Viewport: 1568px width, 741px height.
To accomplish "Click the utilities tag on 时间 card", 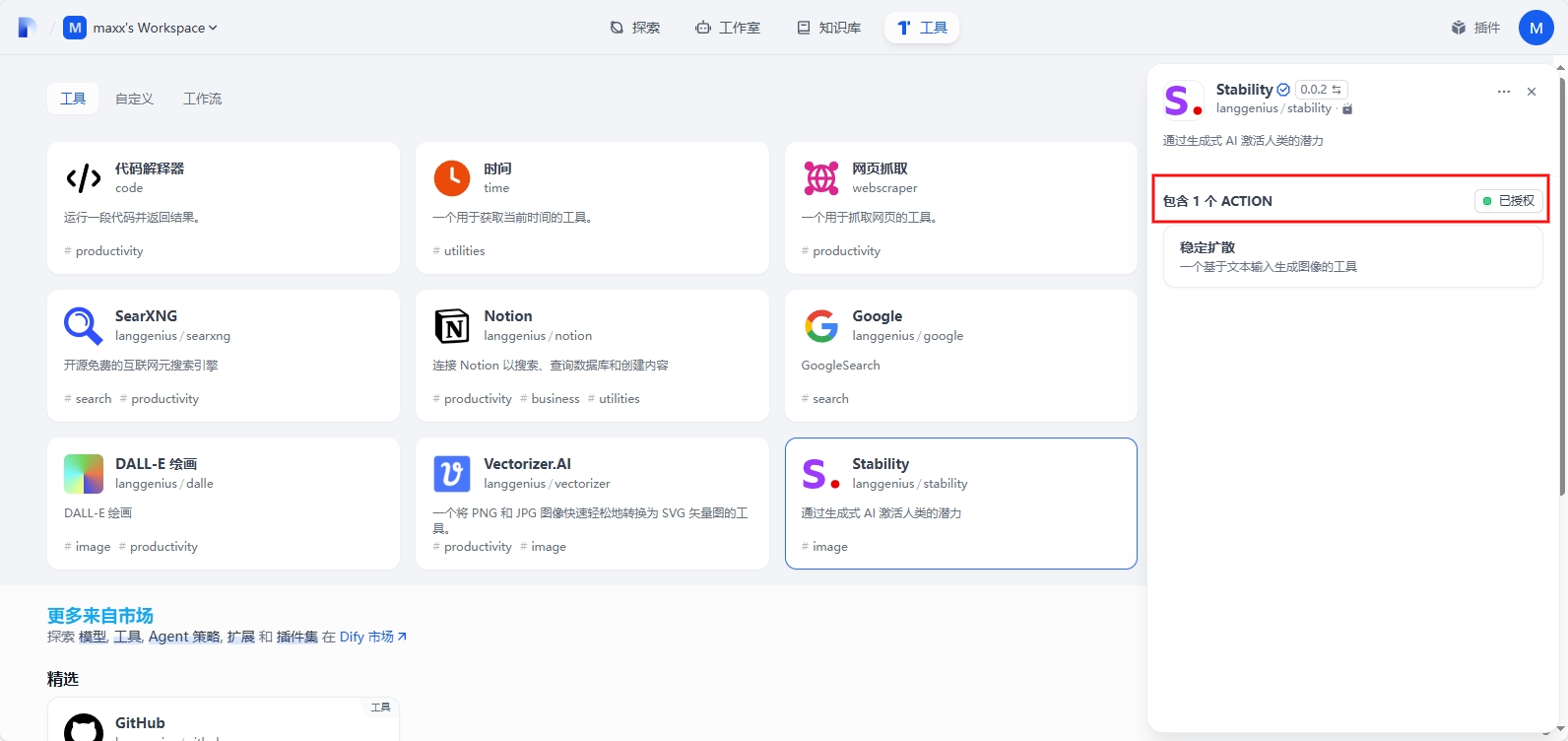I will [x=459, y=251].
